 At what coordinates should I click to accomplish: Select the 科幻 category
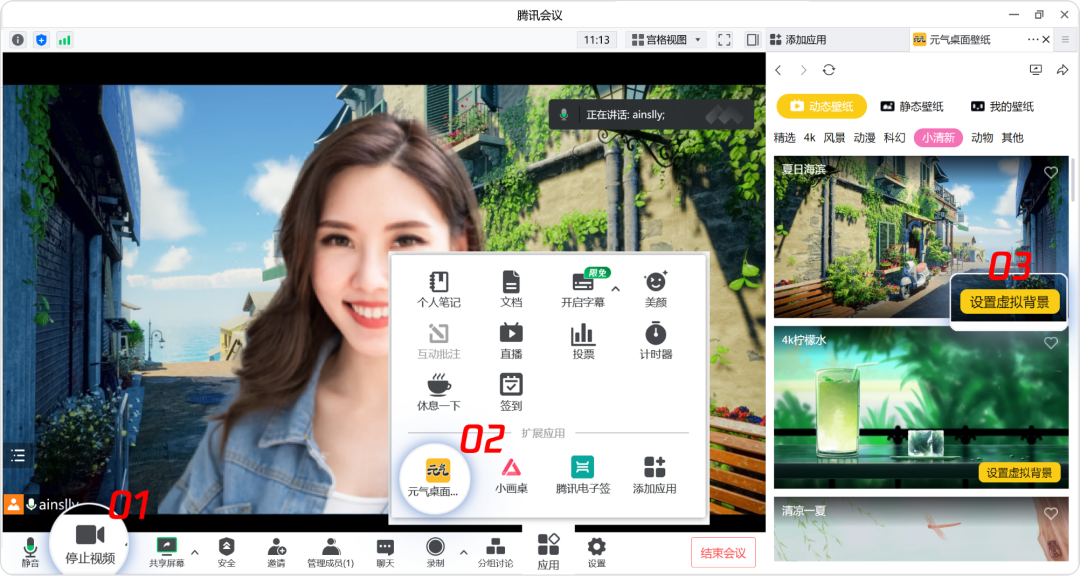pos(895,138)
